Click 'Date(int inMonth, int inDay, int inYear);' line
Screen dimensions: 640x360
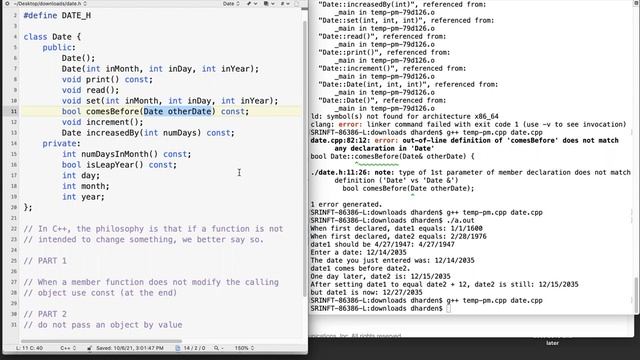(160, 69)
